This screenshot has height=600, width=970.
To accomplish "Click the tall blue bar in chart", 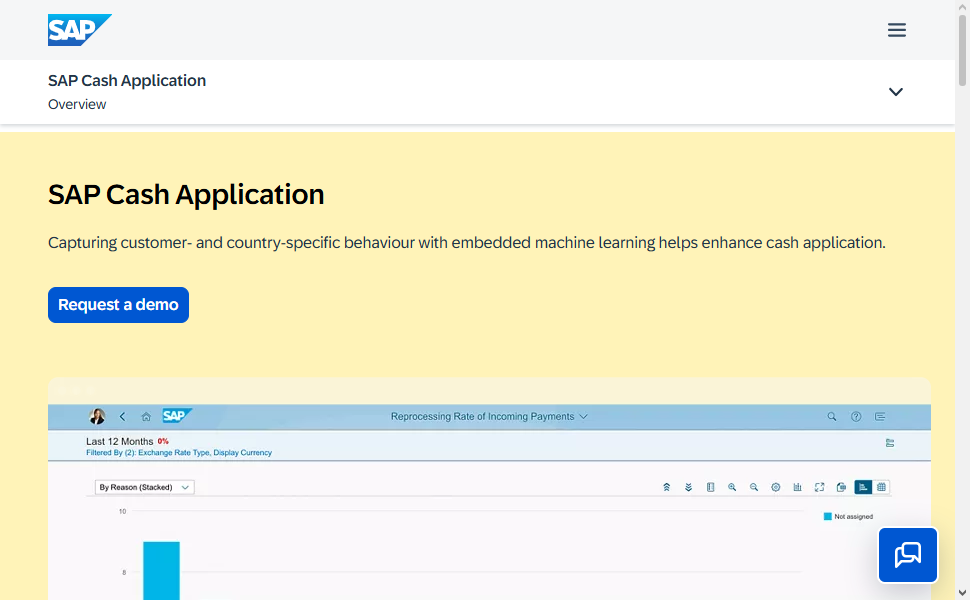I will (x=161, y=570).
